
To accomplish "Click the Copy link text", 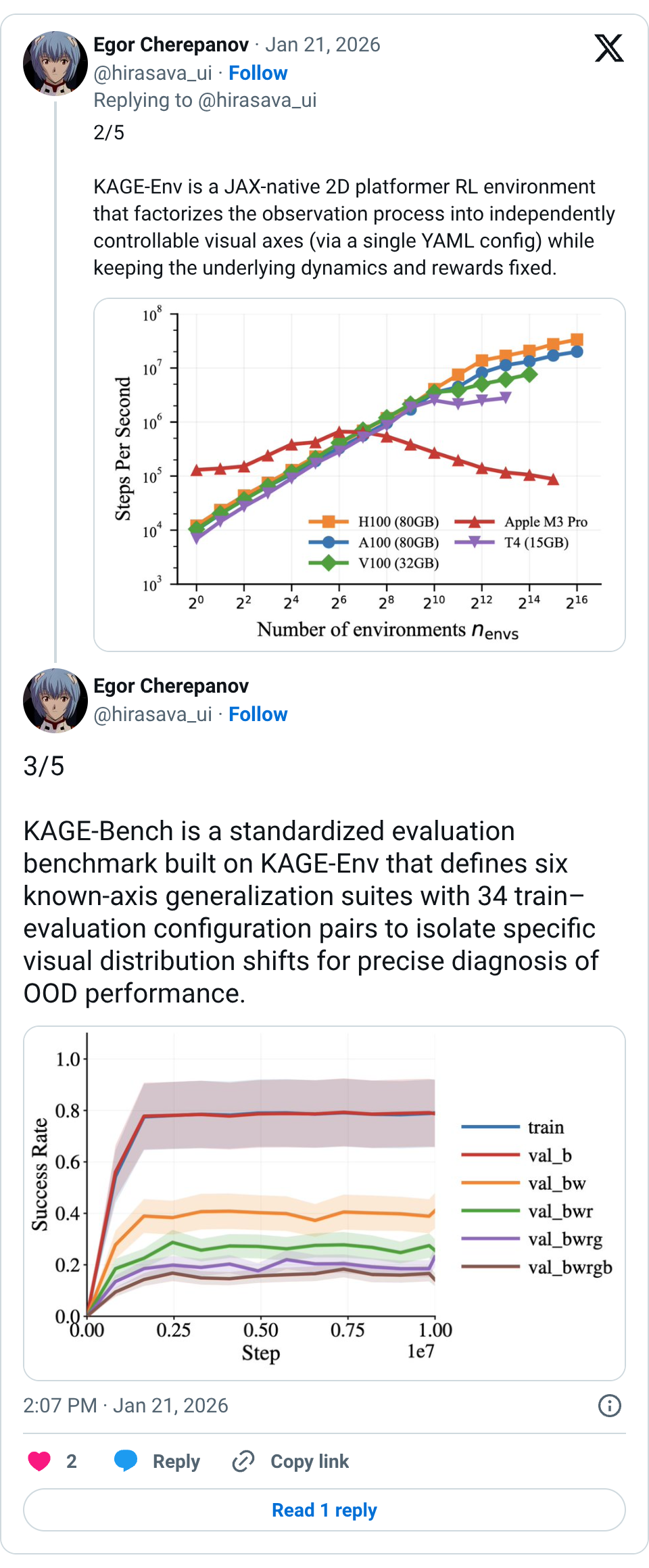I will coord(310,1461).
